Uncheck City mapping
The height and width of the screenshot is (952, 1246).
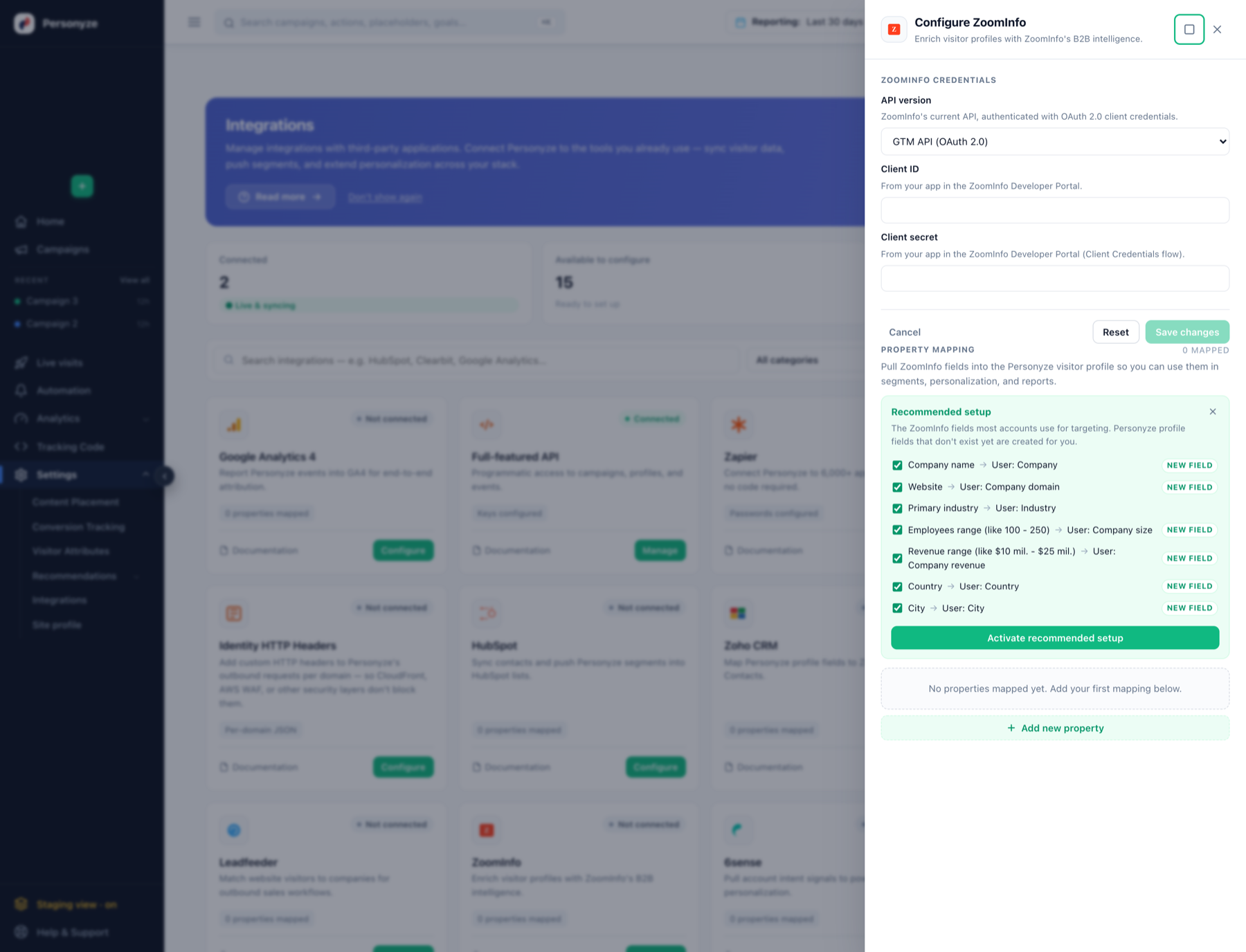897,608
